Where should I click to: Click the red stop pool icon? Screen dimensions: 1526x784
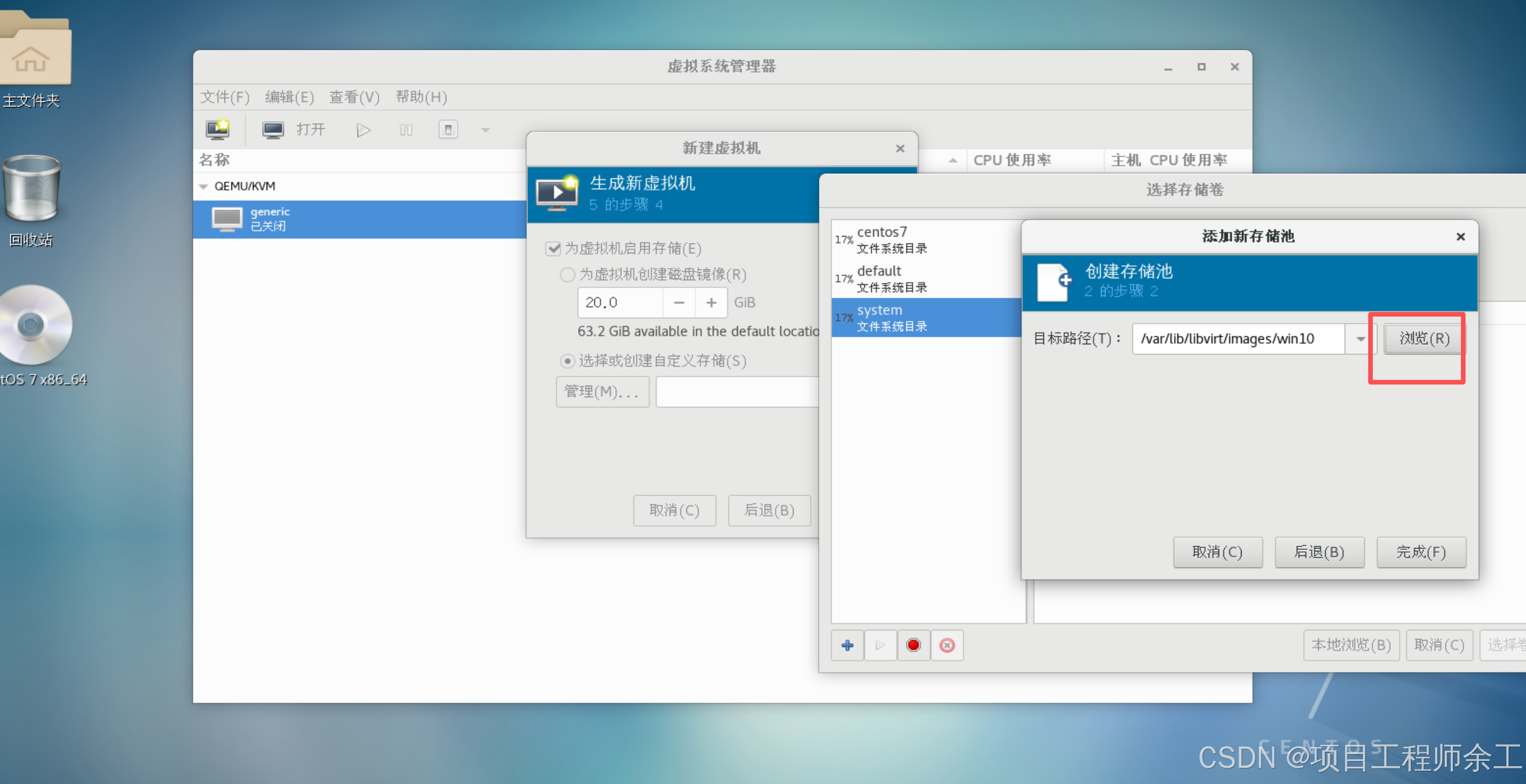click(x=913, y=645)
